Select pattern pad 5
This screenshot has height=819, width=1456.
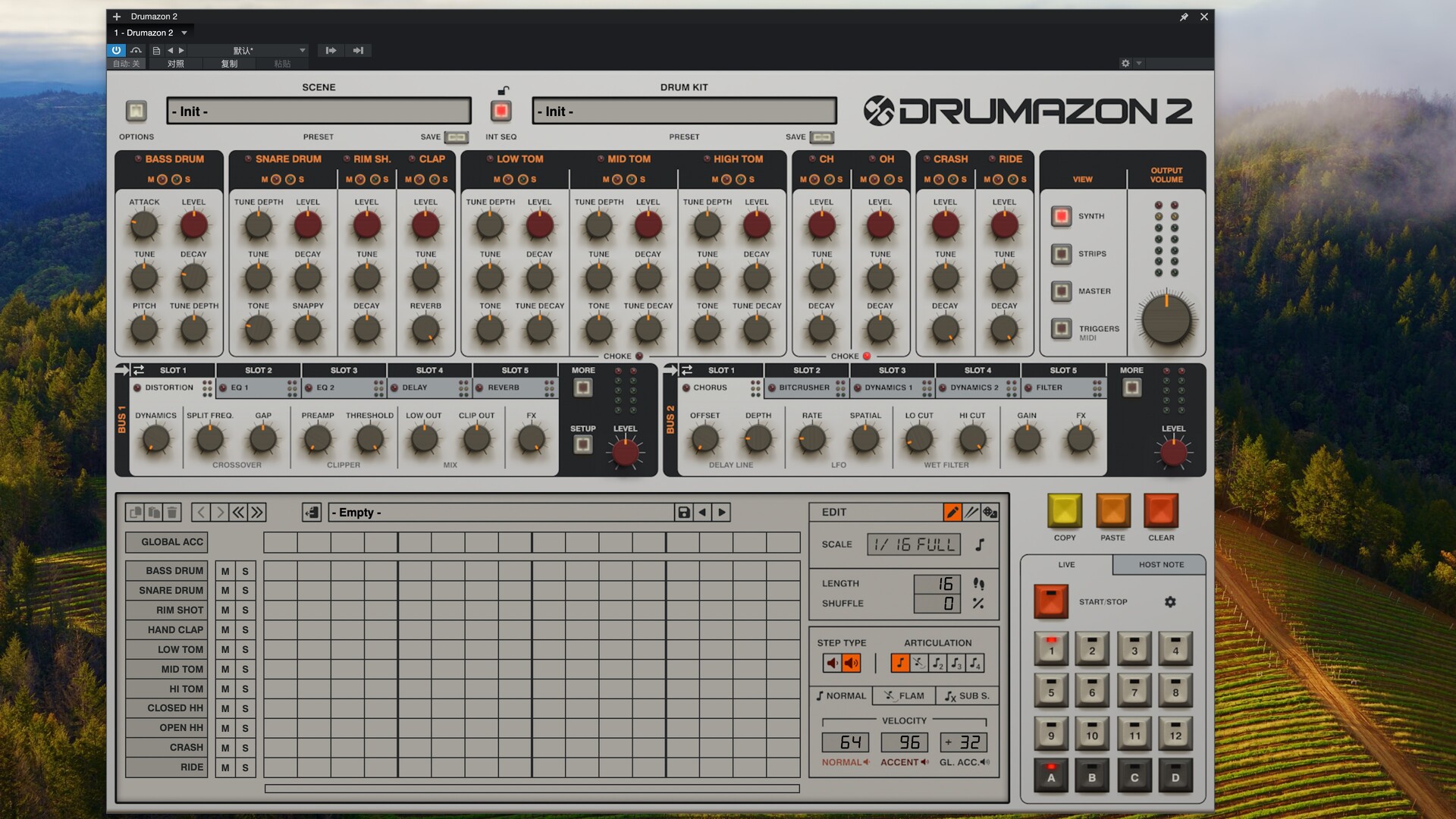(1051, 690)
